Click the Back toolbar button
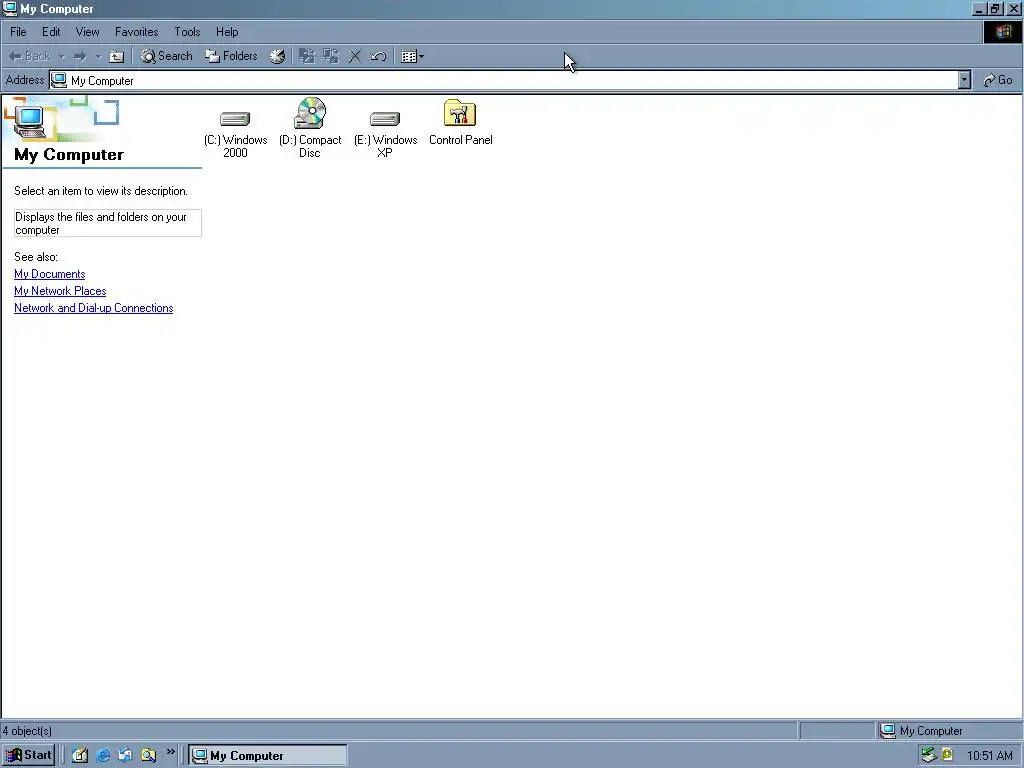 pos(30,56)
